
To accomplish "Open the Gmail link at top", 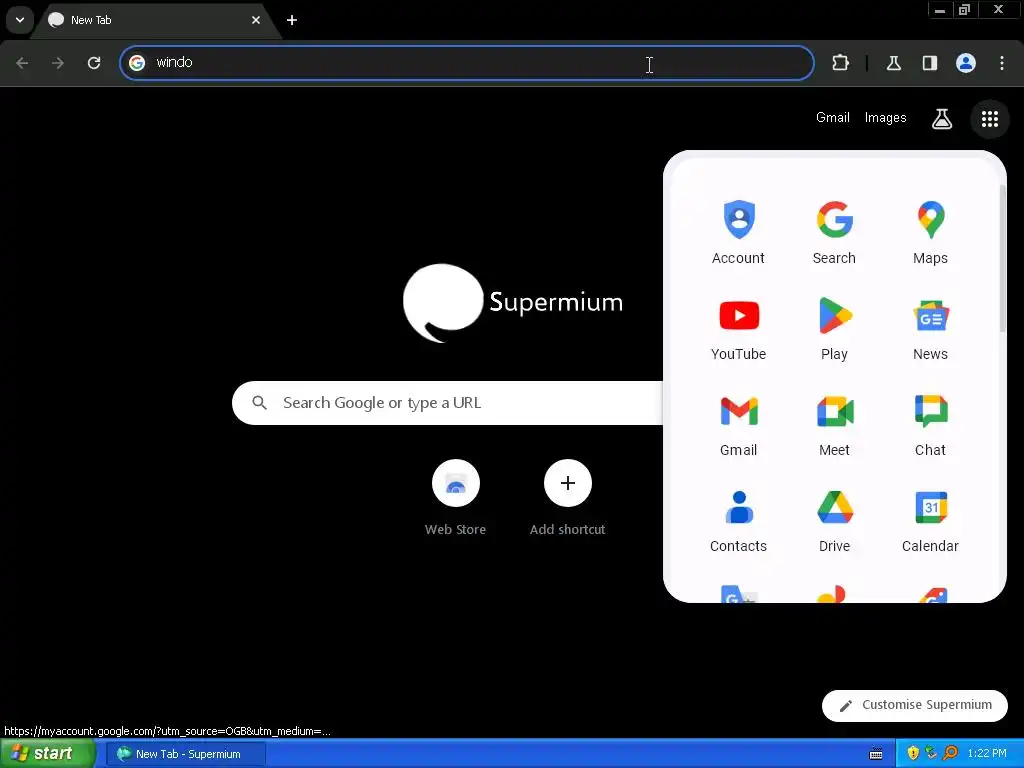I will click(833, 118).
